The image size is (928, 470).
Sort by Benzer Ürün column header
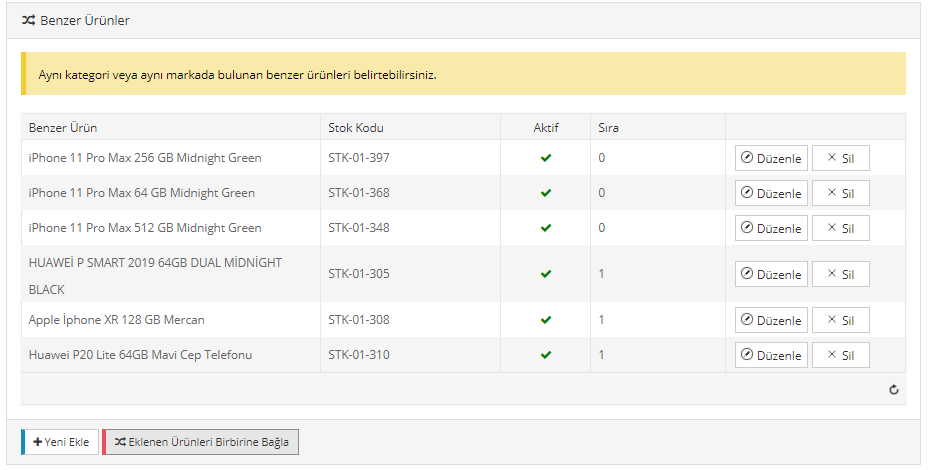tap(63, 128)
